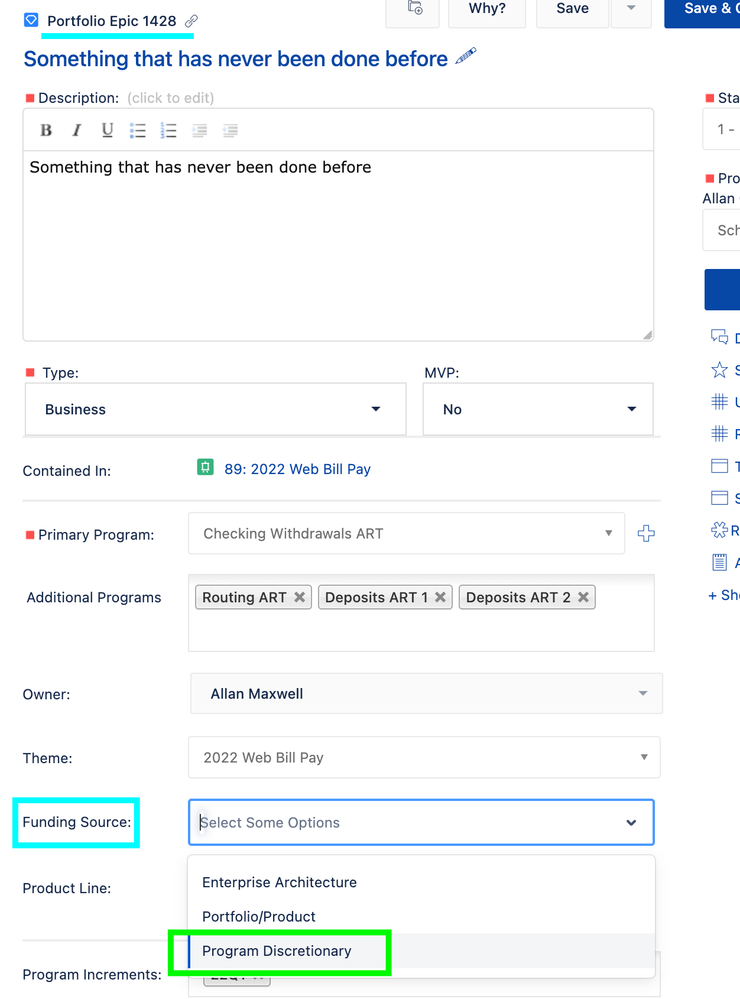Click the Funding Source Select Some Options field

point(421,823)
